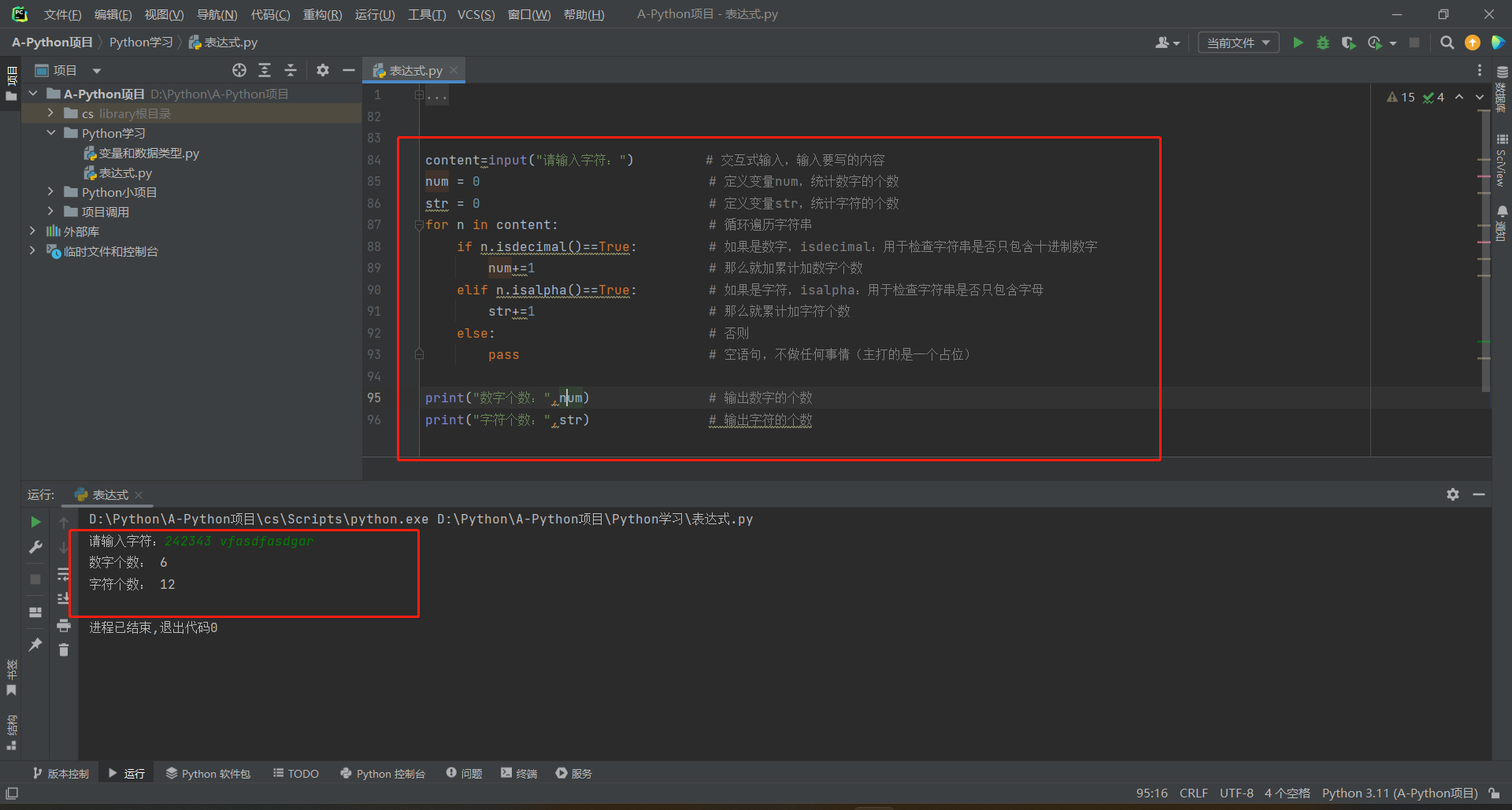Viewport: 1512px width, 810px height.
Task: Collapse the for loop fold on line 87
Action: click(x=419, y=225)
